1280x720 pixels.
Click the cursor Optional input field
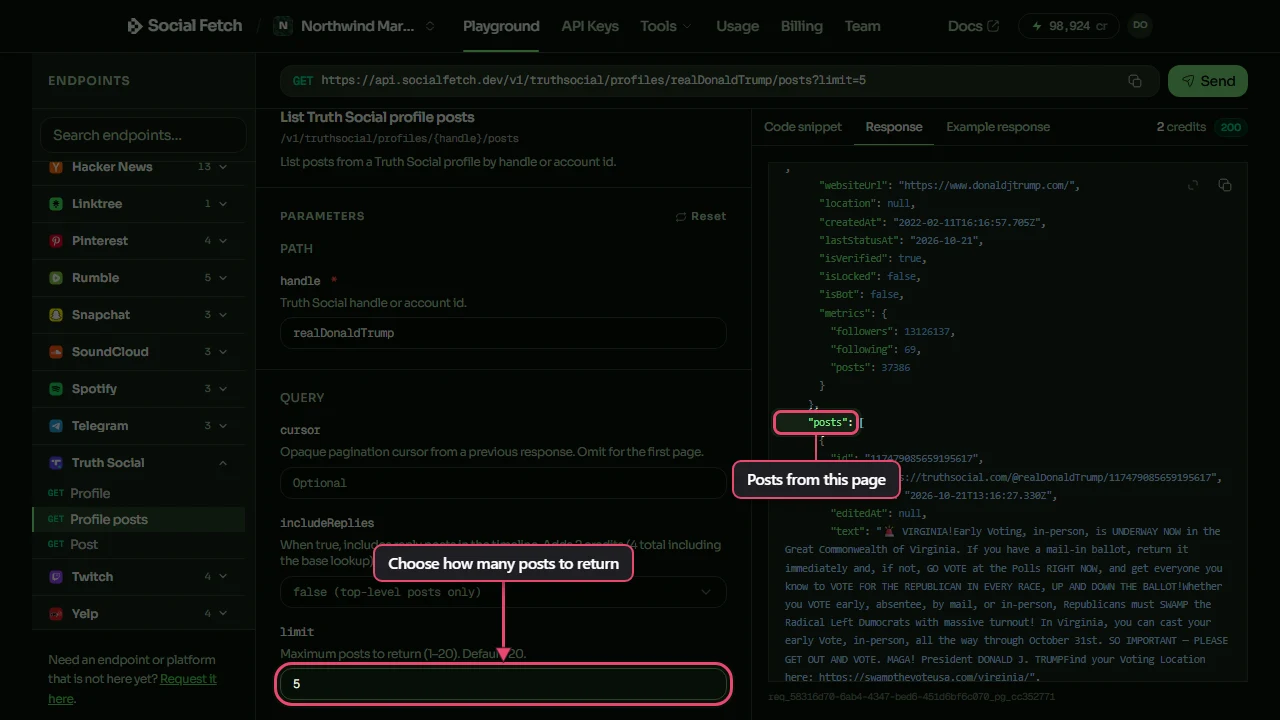point(503,483)
